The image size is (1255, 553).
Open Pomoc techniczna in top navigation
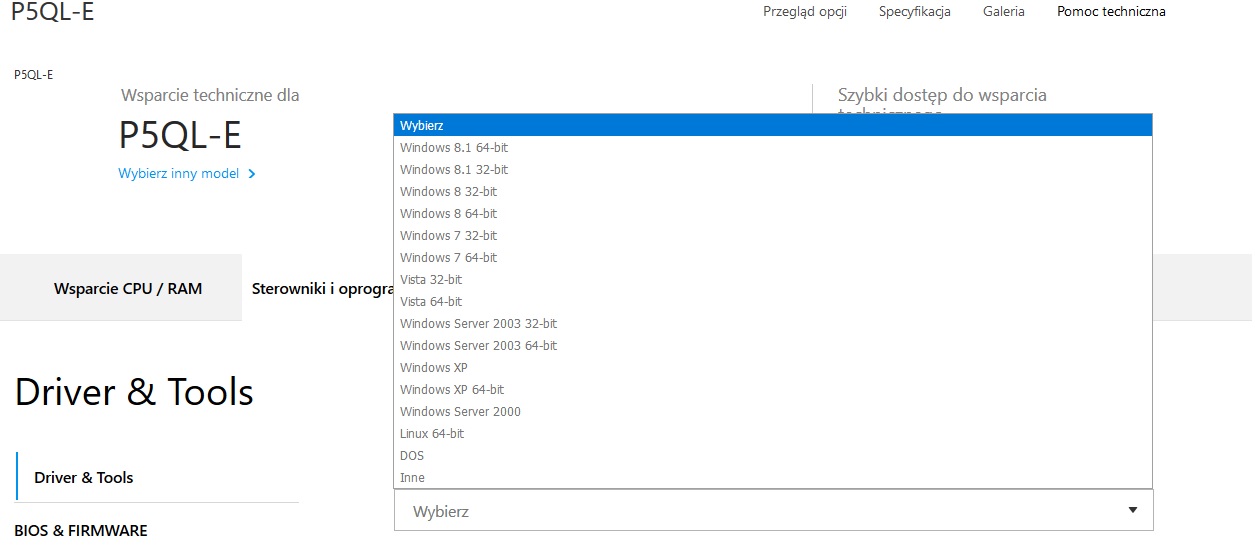click(1111, 12)
